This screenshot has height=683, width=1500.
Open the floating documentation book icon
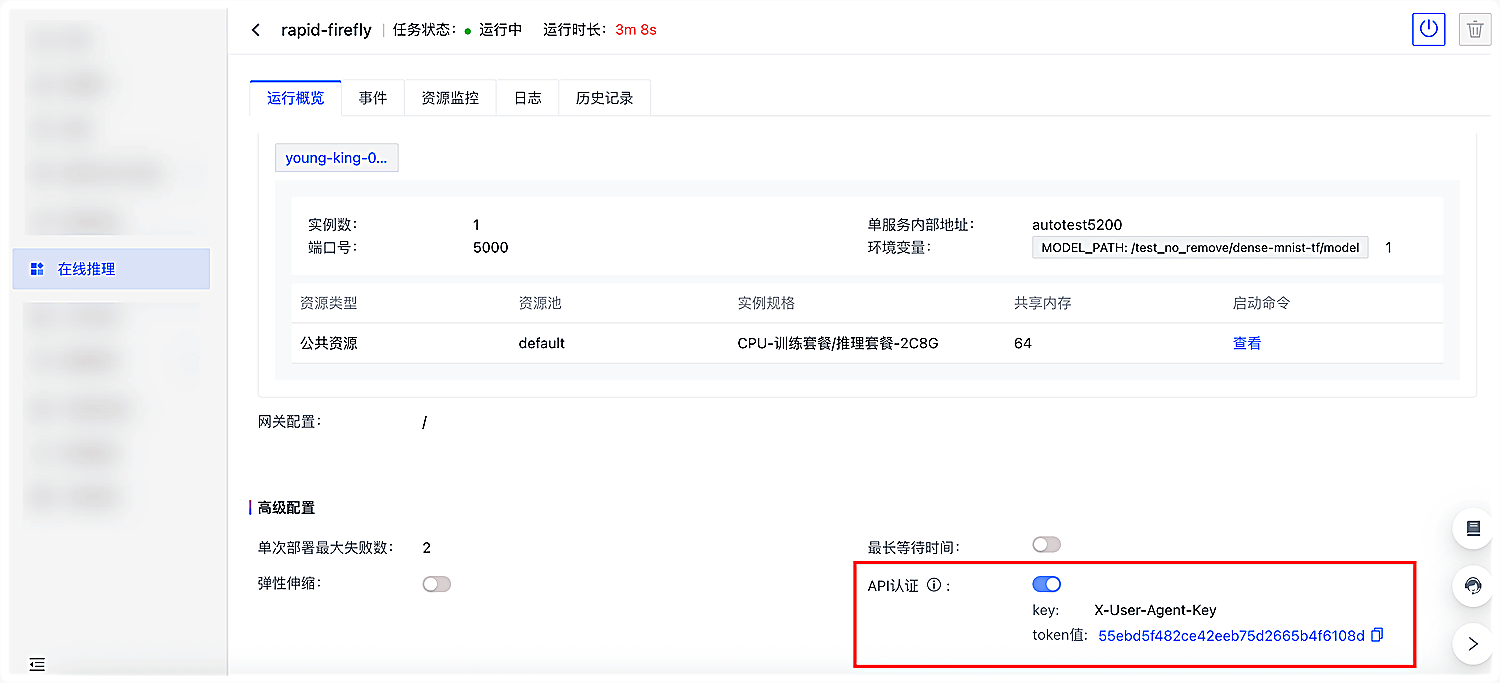pos(1473,529)
